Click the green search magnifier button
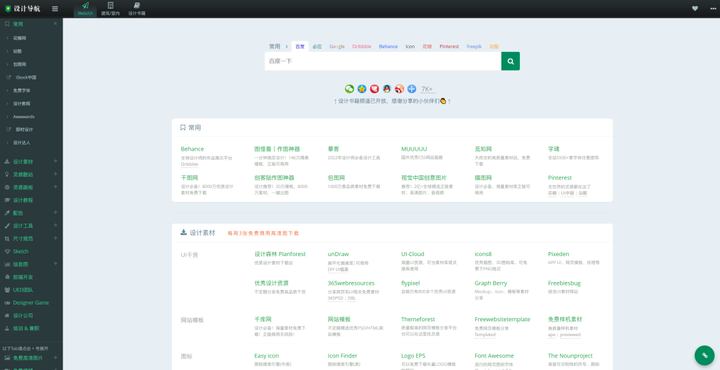 [511, 61]
